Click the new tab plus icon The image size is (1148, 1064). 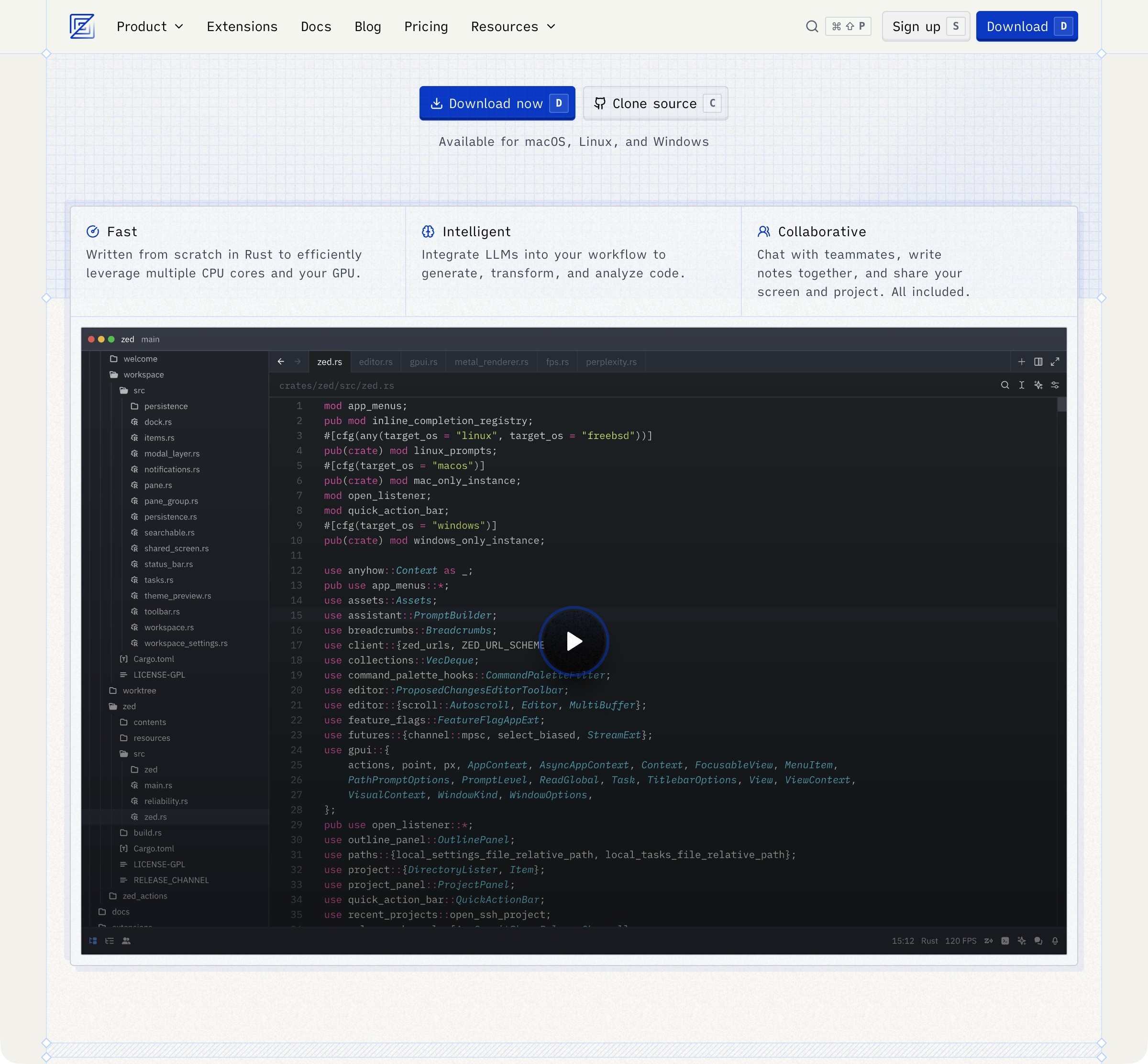[x=1021, y=362]
